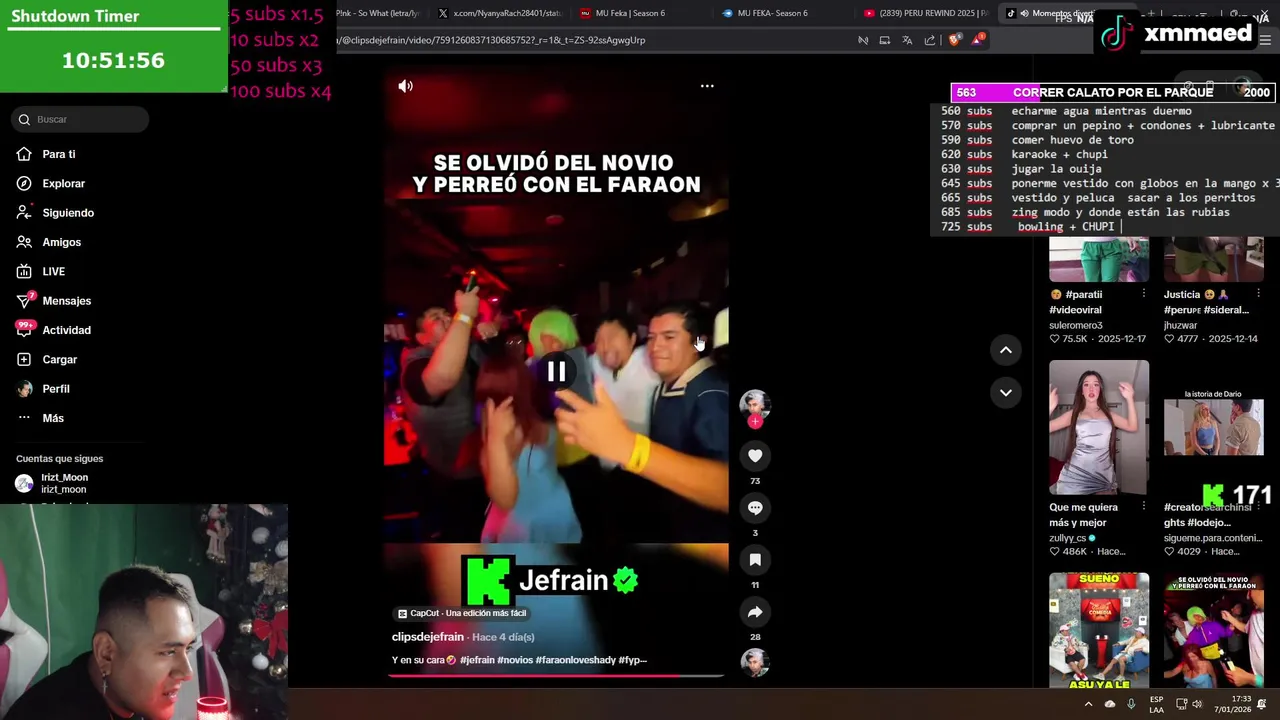Screen dimensions: 1280x720
Task: Go to next video with down chevron
Action: [x=1006, y=393]
